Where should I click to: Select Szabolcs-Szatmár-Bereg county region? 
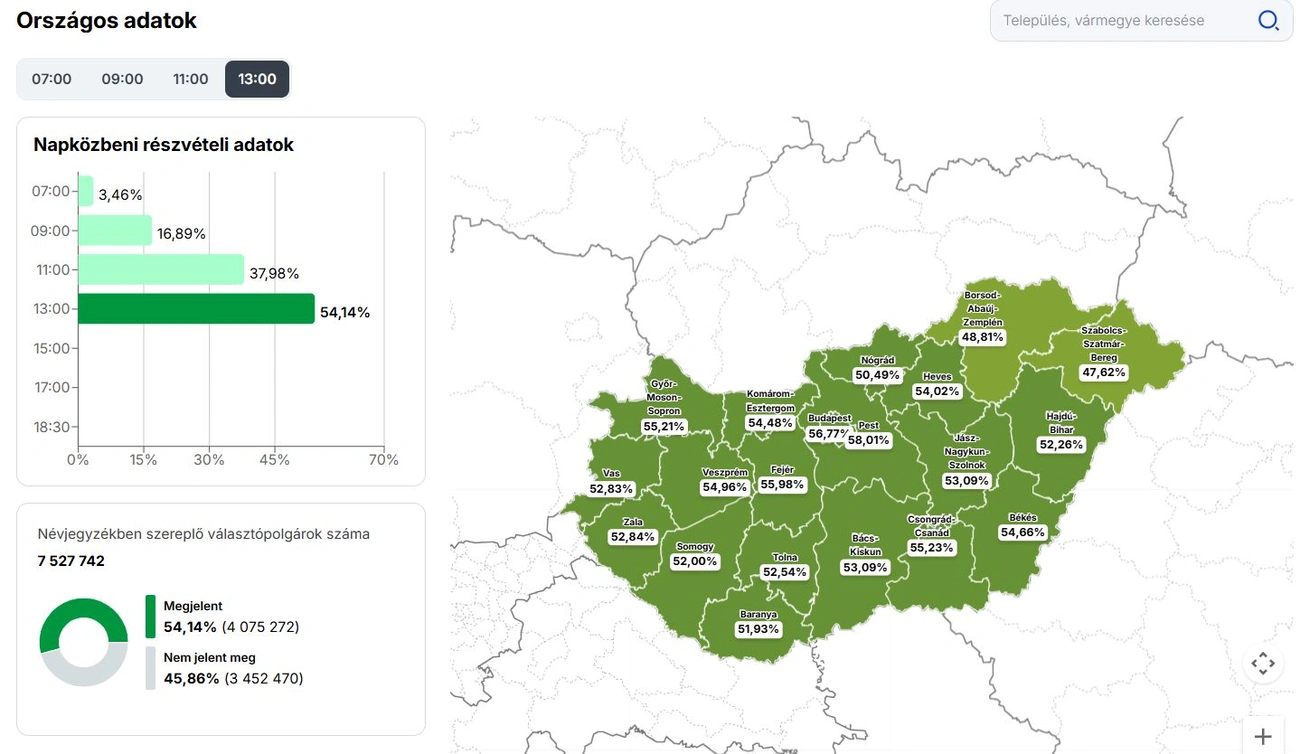1104,352
